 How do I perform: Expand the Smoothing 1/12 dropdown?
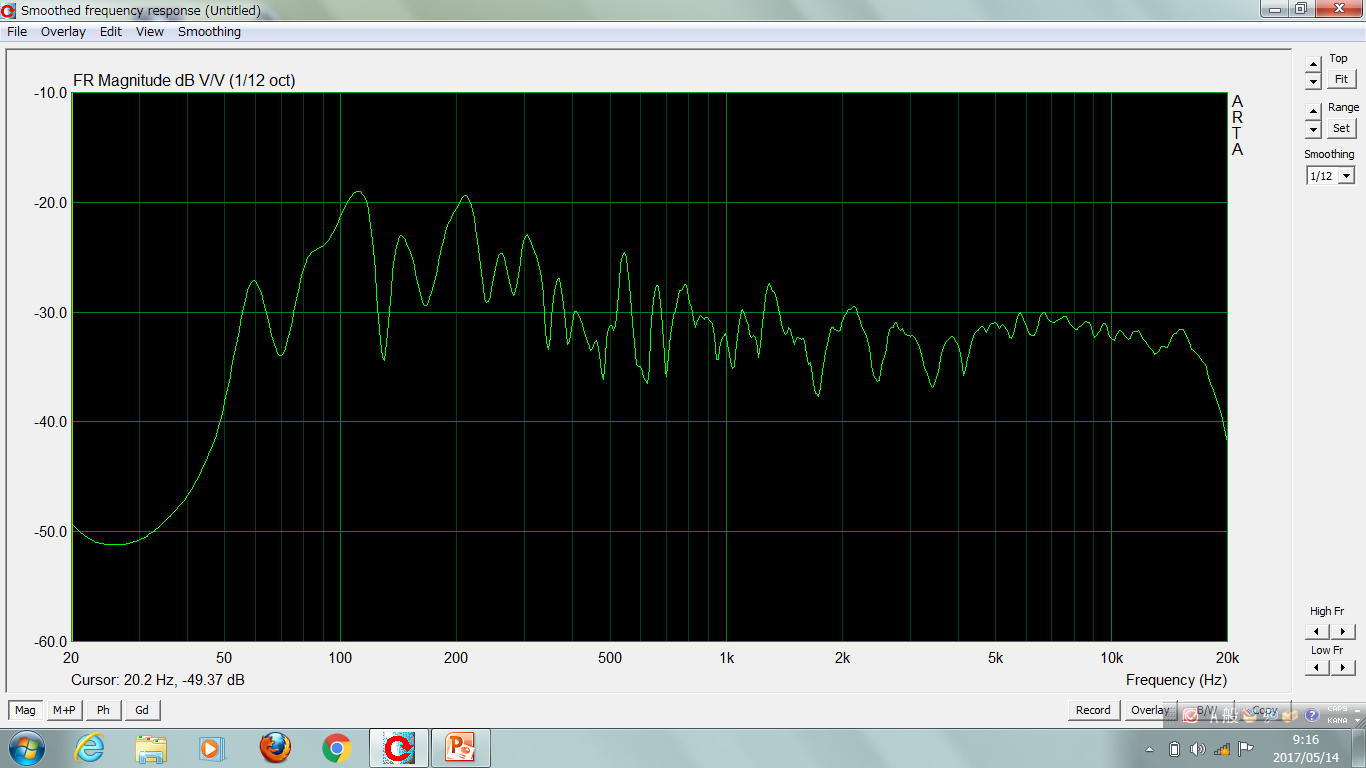1346,176
